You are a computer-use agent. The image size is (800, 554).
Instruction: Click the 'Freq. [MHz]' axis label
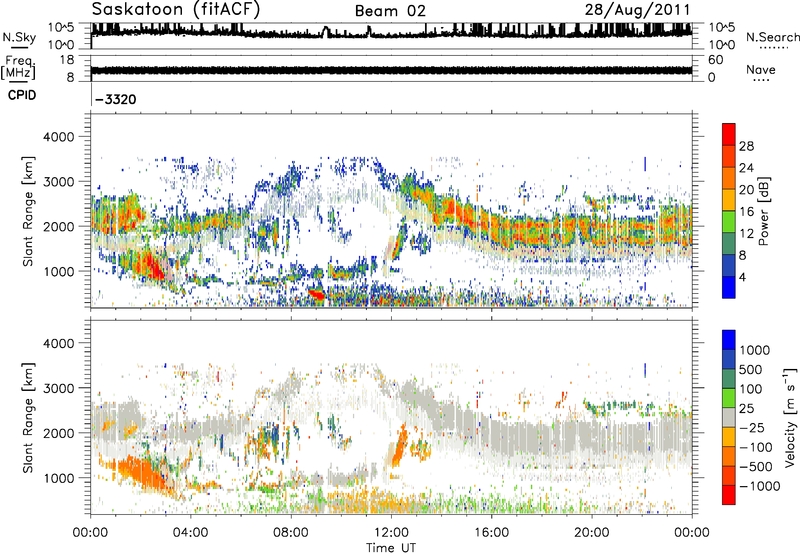(x=18, y=68)
